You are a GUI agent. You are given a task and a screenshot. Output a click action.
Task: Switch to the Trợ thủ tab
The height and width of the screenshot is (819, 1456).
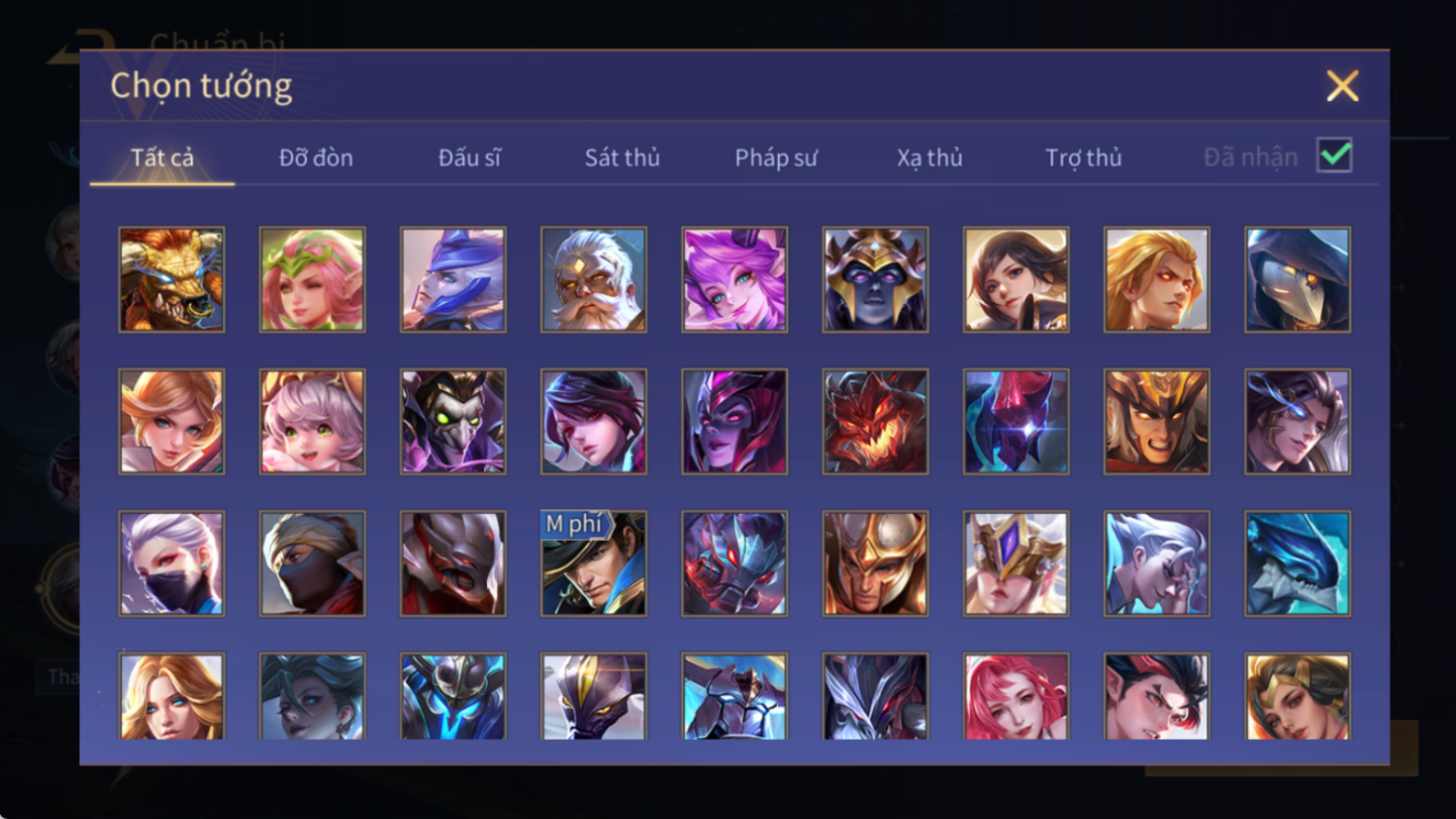pyautogui.click(x=1084, y=157)
